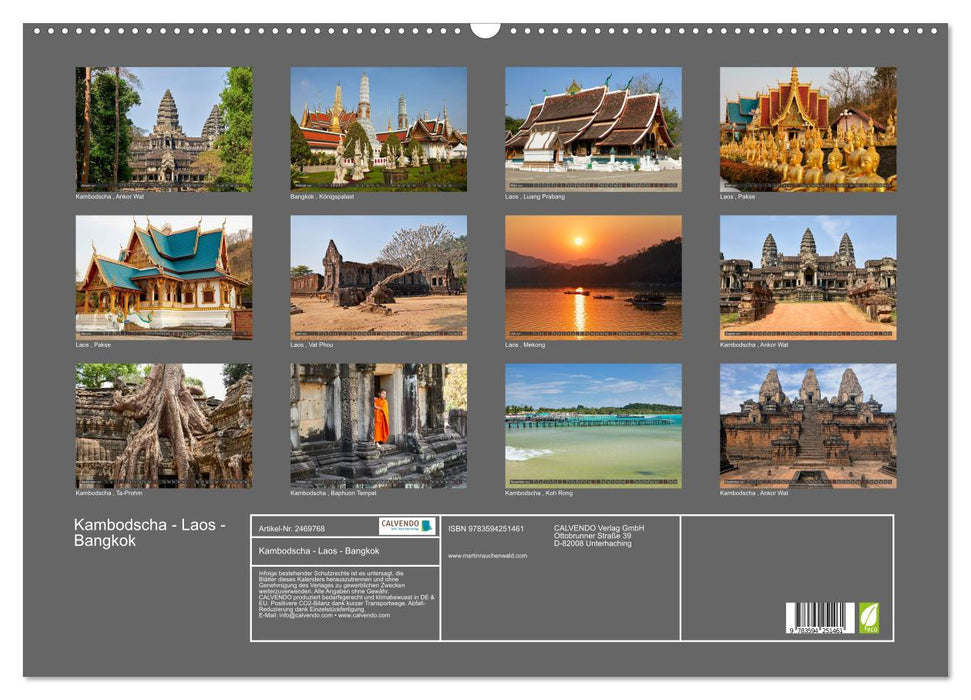Click the Baphuon Tempel monk photo
The height and width of the screenshot is (700, 971).
click(378, 426)
